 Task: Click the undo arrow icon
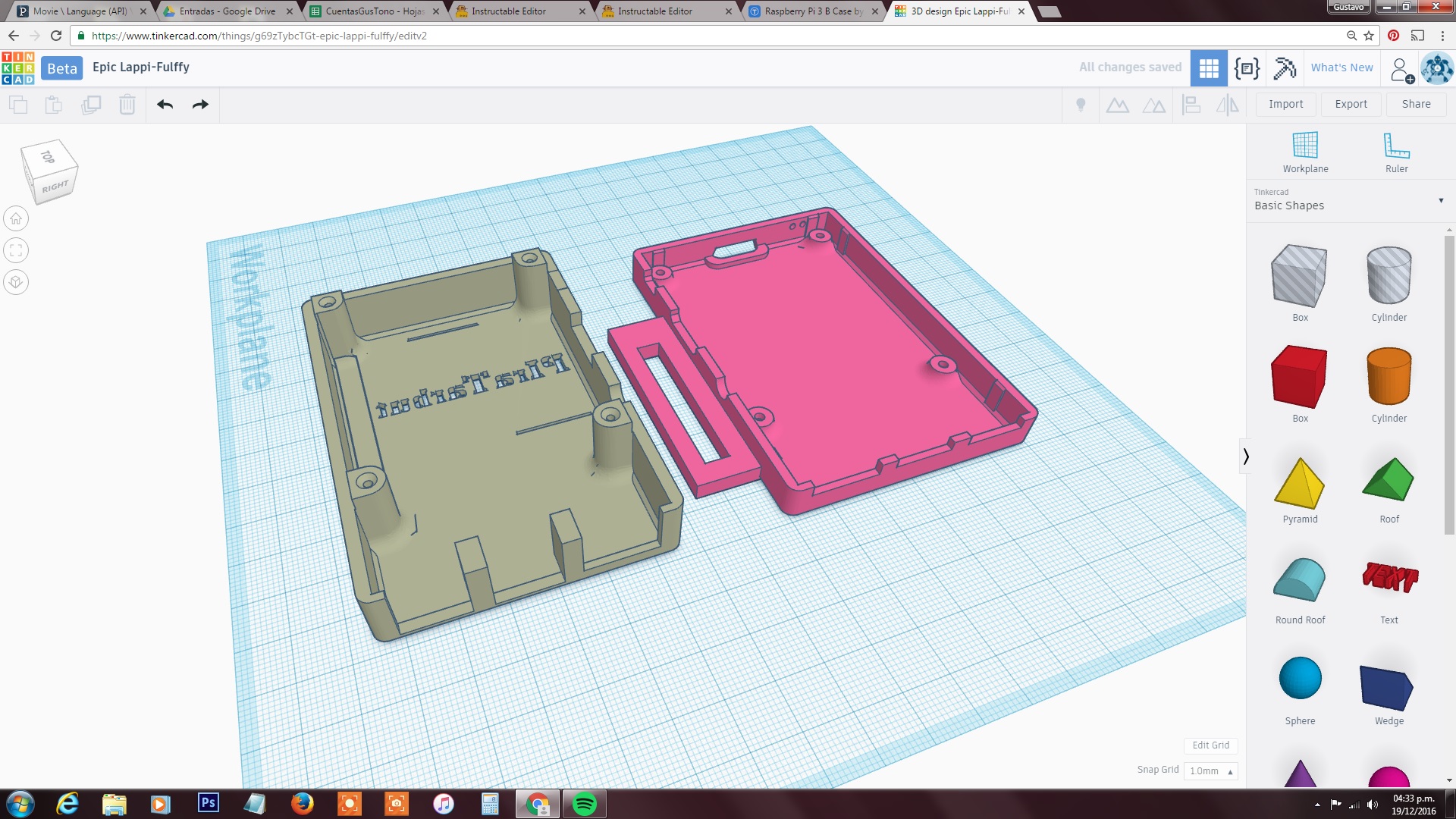coord(165,105)
